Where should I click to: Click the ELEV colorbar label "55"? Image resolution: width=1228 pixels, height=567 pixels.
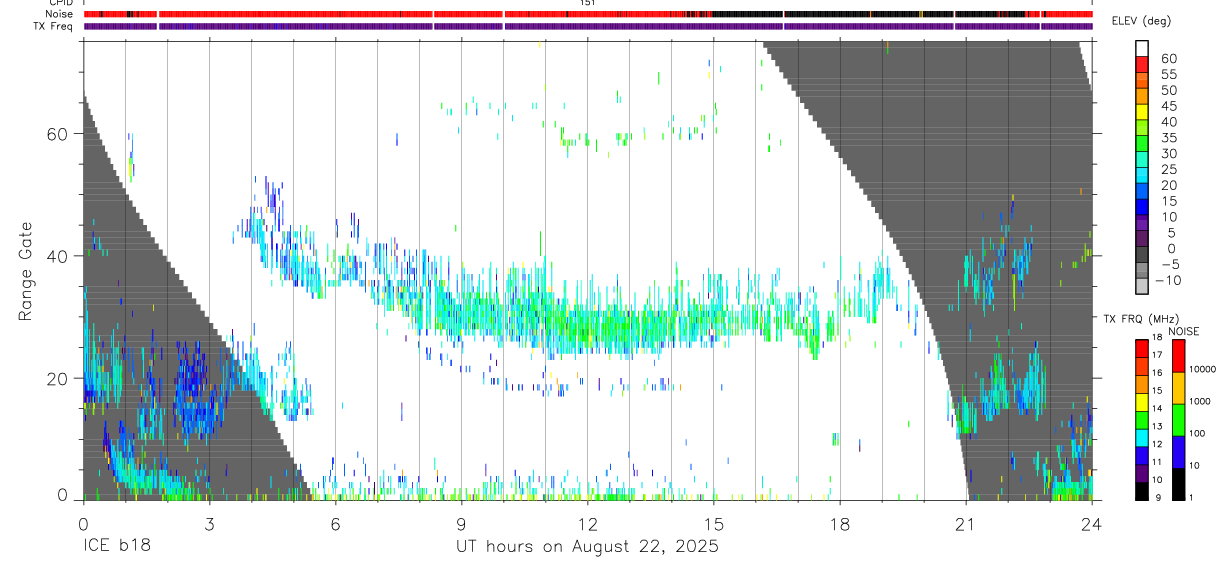tap(1169, 75)
